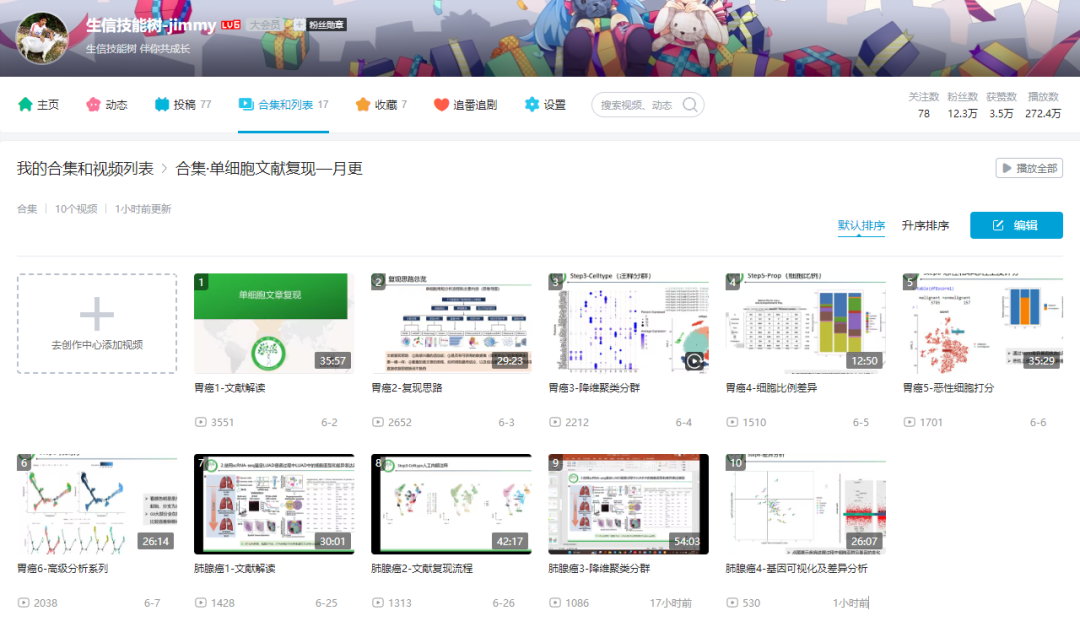Click the 搜索视频、动态 search field
Screen dimensions: 1080x627
point(647,105)
